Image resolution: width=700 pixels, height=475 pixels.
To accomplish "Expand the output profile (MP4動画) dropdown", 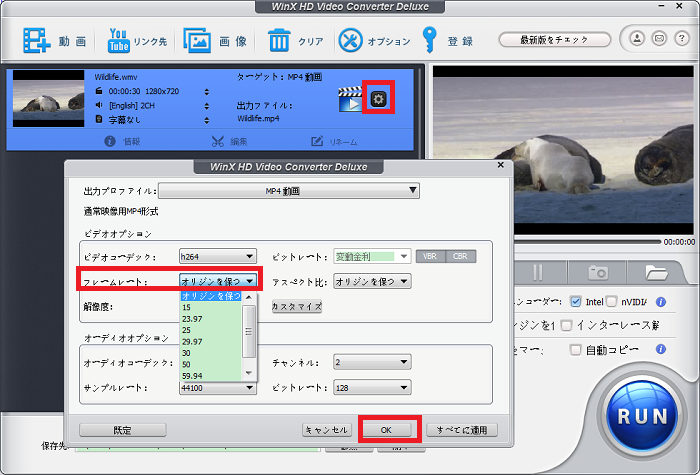I will pos(288,191).
